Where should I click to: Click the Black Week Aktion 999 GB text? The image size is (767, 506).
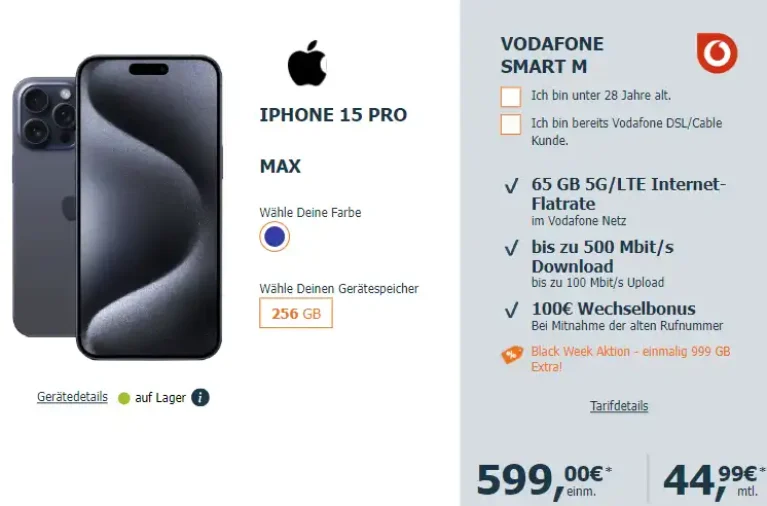[631, 359]
